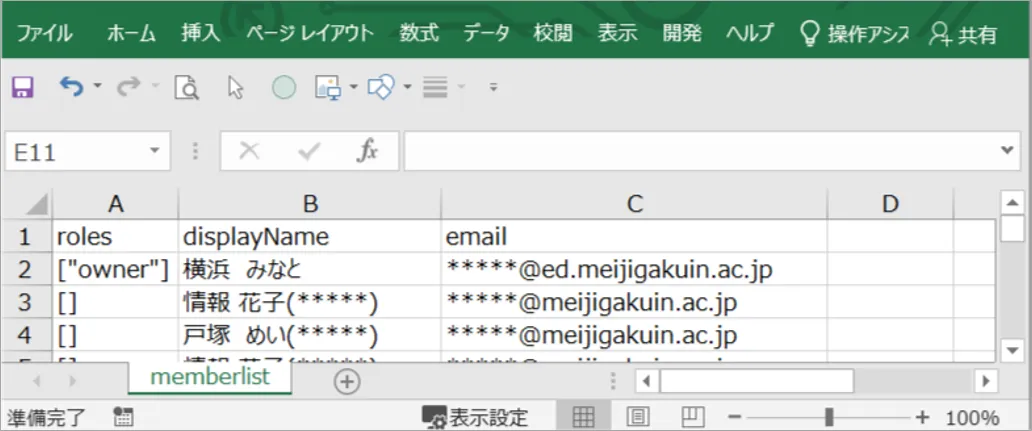Switch to Page Layout view

638,417
